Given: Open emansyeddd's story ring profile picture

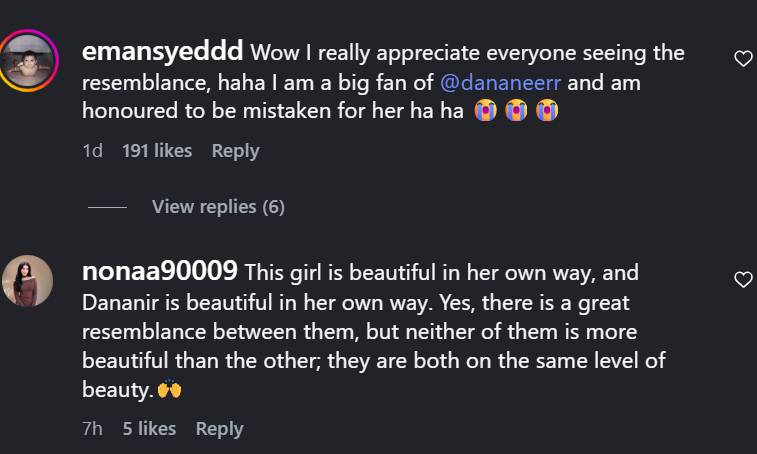Looking at the screenshot, I should pos(29,60).
